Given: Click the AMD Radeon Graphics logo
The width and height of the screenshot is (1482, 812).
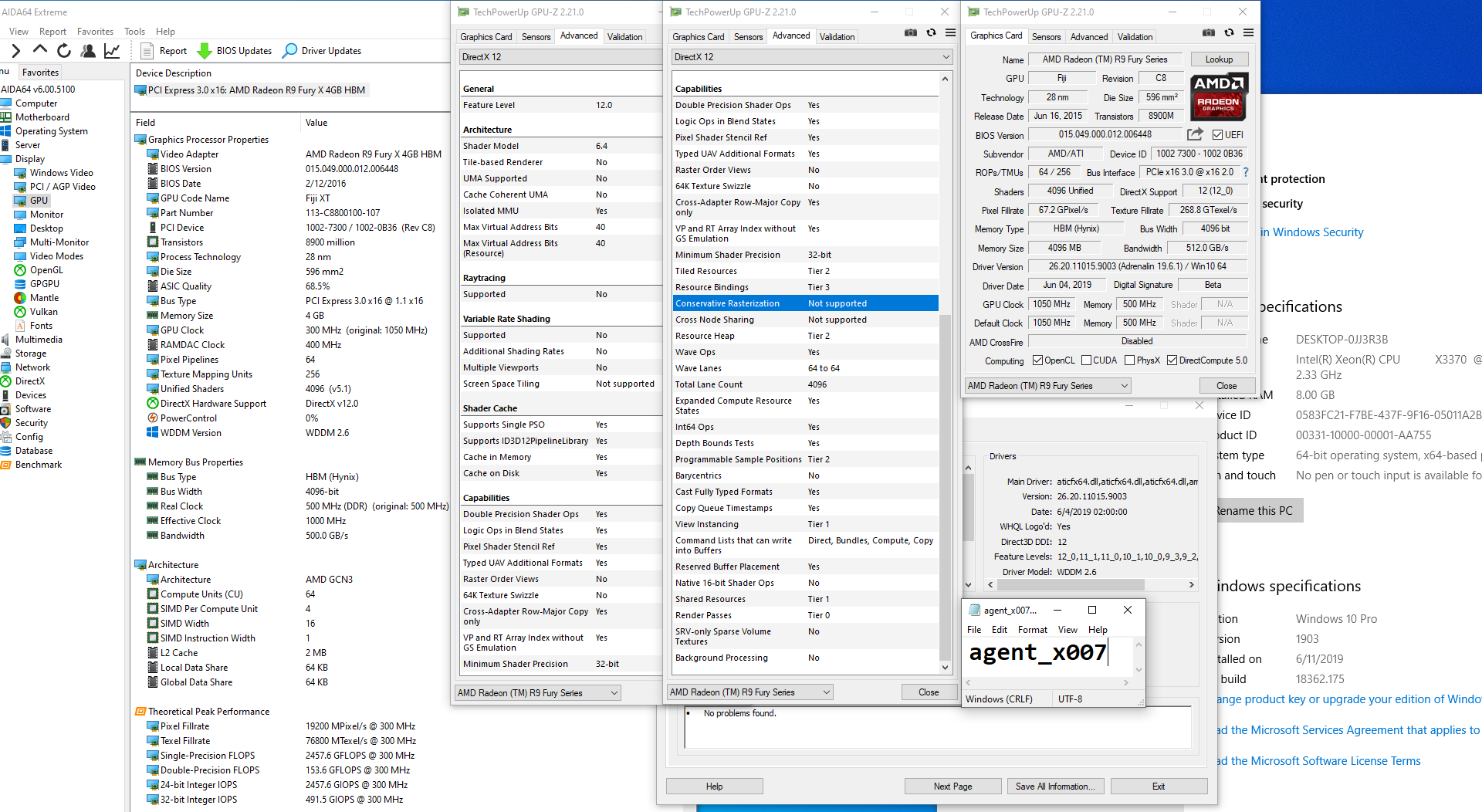Looking at the screenshot, I should [x=1219, y=97].
